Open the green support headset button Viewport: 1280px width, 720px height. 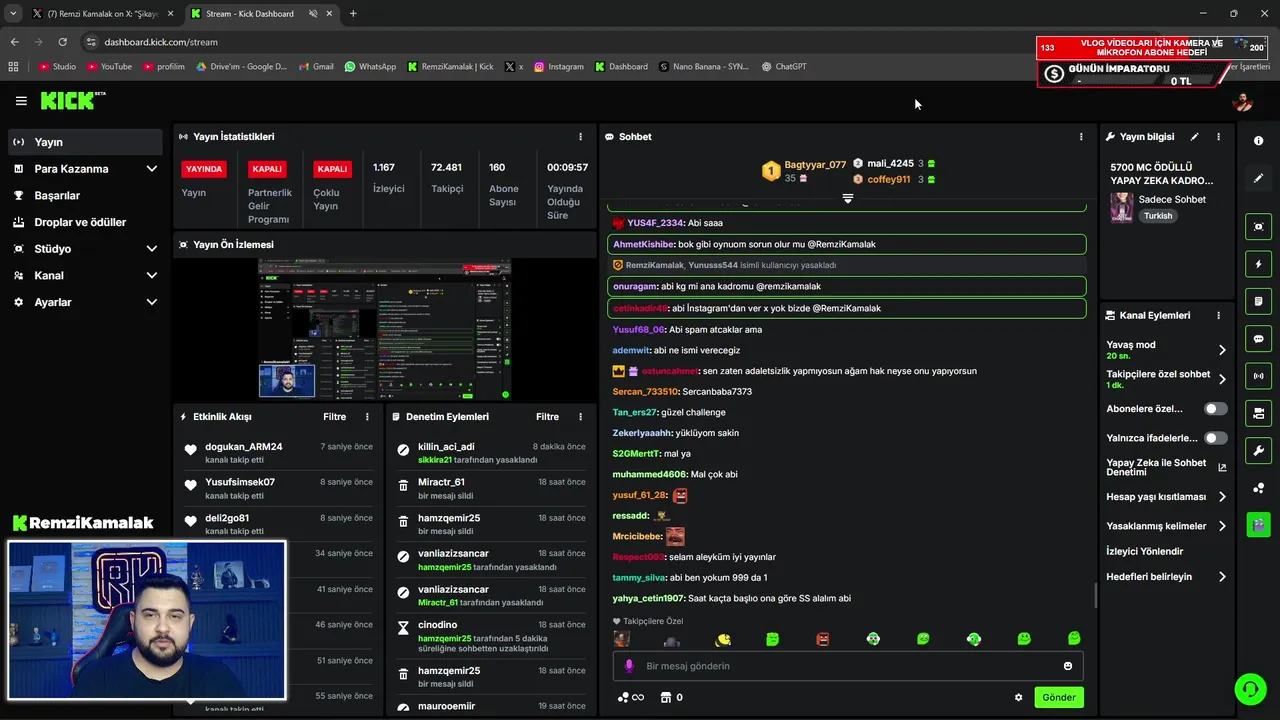pos(1249,689)
